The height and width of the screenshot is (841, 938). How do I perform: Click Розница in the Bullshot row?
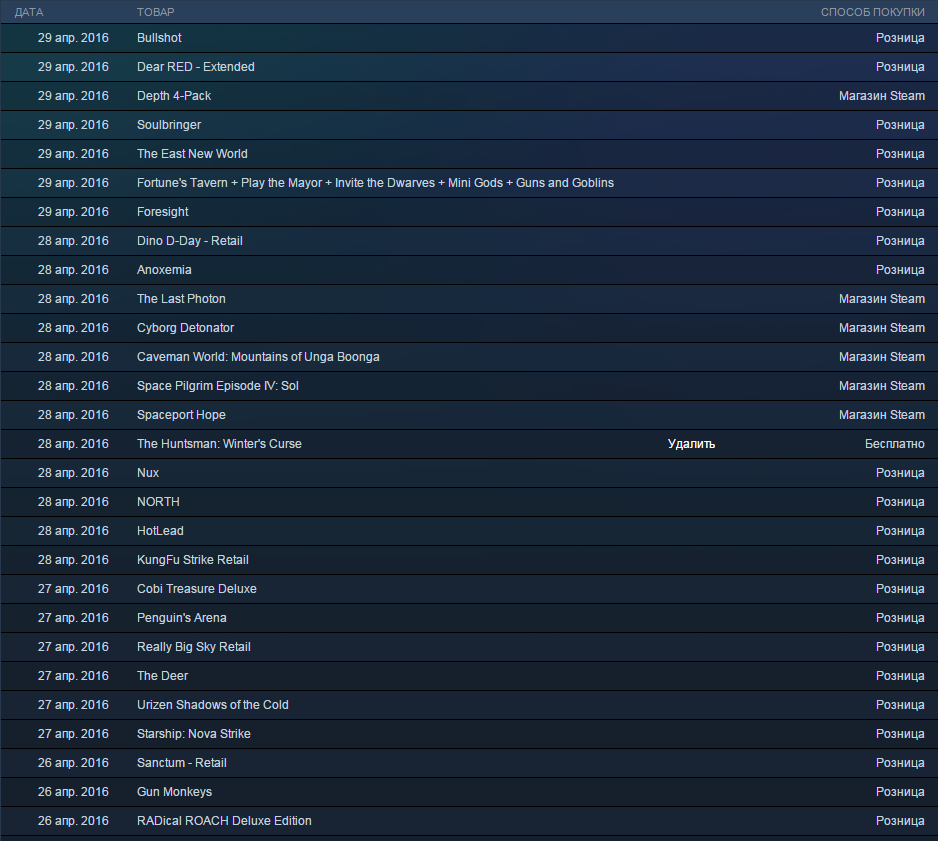[900, 38]
